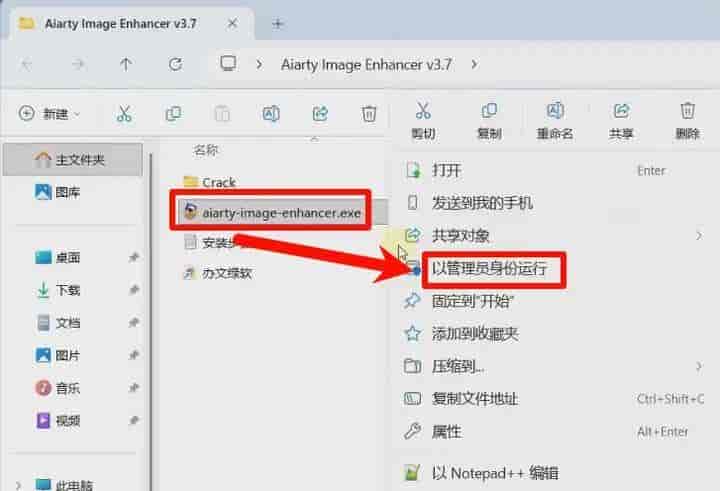Image resolution: width=720 pixels, height=491 pixels.
Task: Sort by the 名称 column header
Action: coord(206,150)
